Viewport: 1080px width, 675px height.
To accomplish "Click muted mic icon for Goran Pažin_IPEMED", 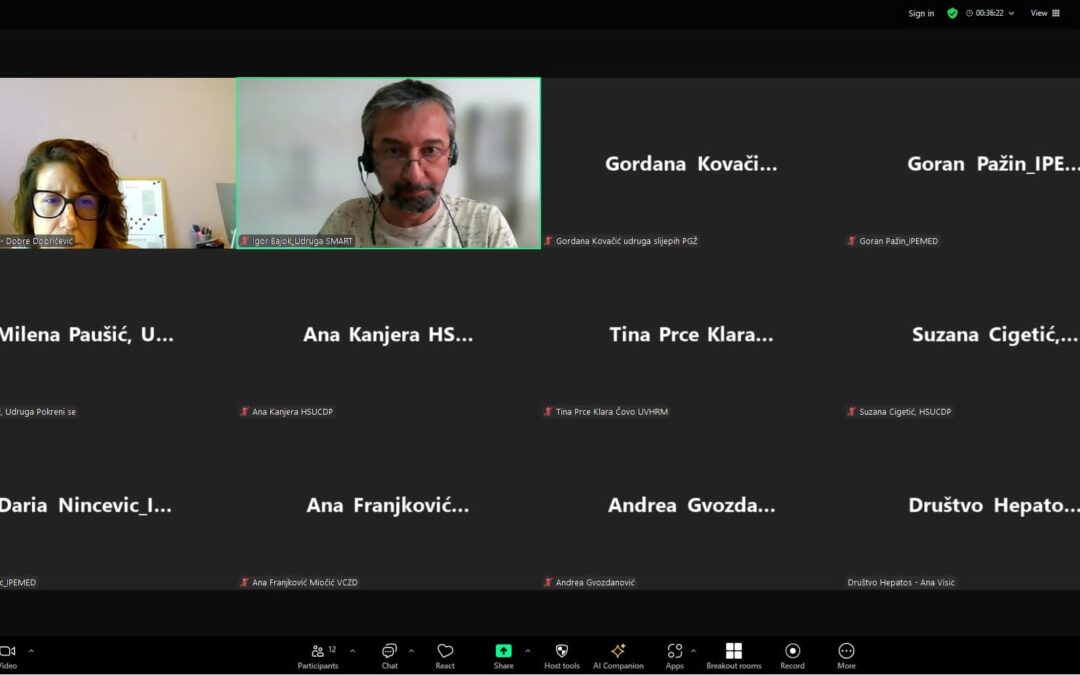I will pos(852,241).
